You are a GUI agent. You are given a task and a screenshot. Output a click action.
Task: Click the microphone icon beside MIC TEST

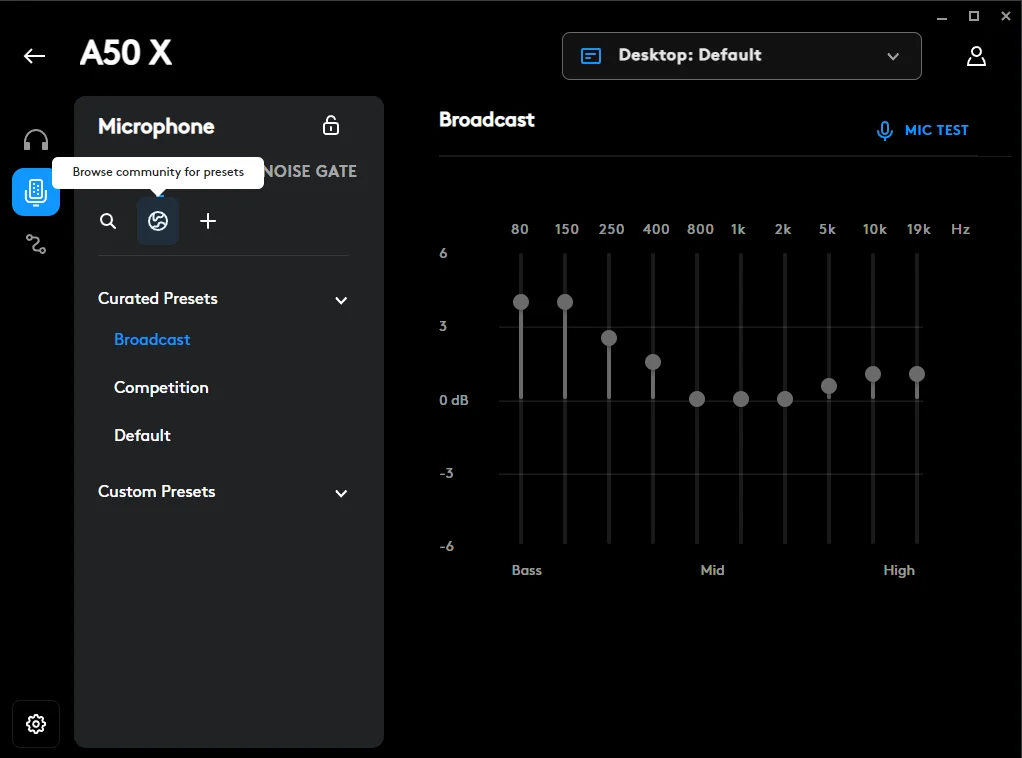click(x=884, y=130)
